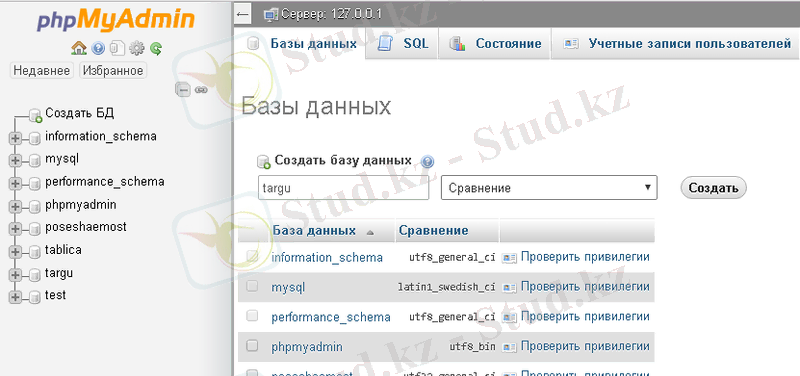Viewport: 800px width, 376px height.
Task: Expand the targu tree node
Action: (15, 274)
